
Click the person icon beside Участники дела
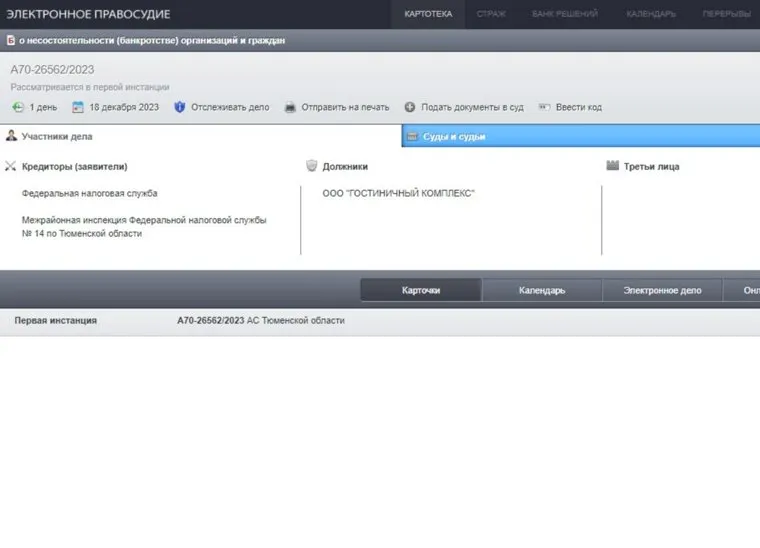click(x=11, y=136)
